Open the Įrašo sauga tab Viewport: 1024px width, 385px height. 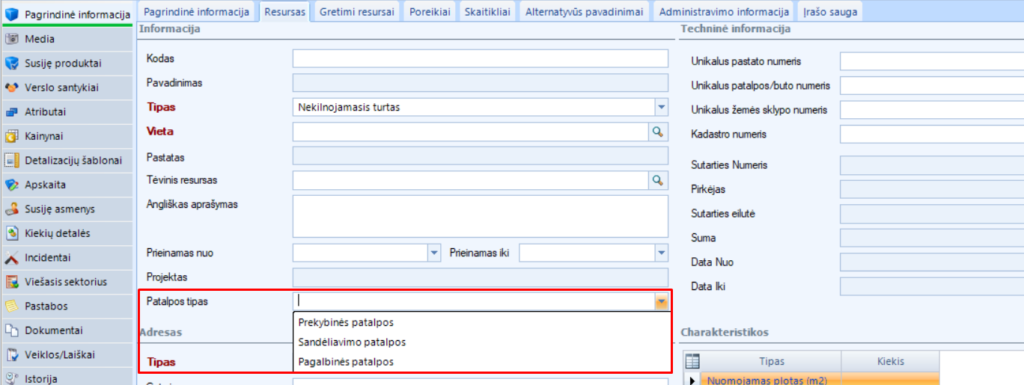point(830,11)
